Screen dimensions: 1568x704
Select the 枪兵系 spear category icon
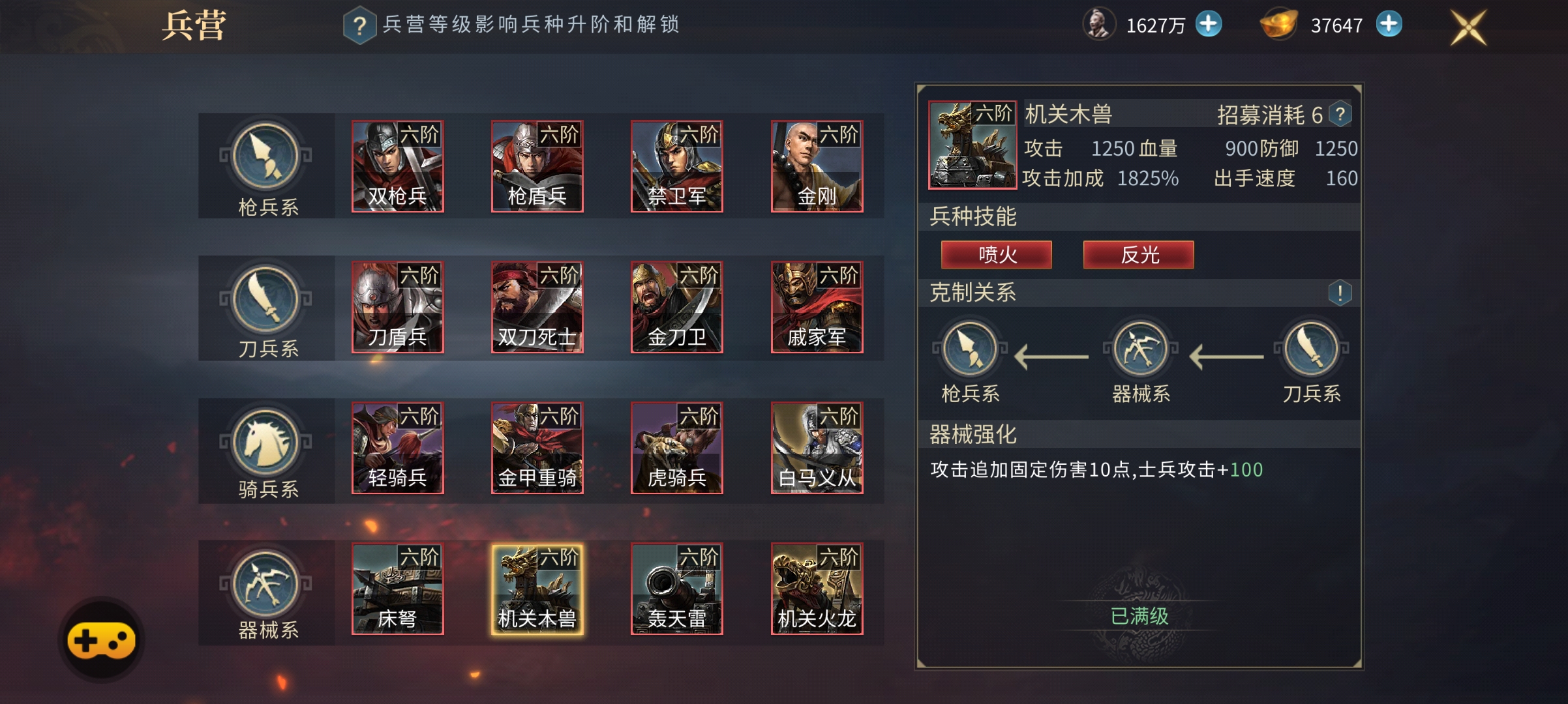[x=266, y=156]
